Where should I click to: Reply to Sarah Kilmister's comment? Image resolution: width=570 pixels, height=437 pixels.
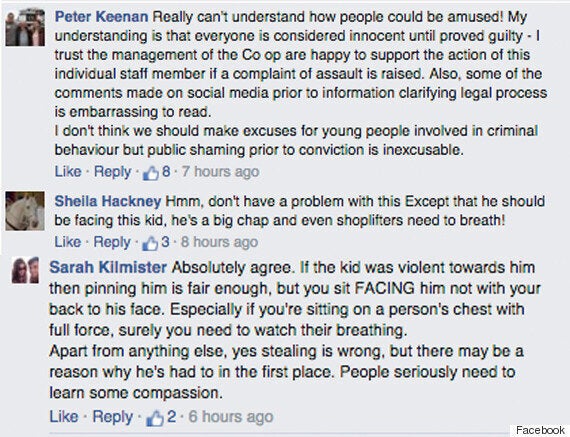pyautogui.click(x=112, y=417)
